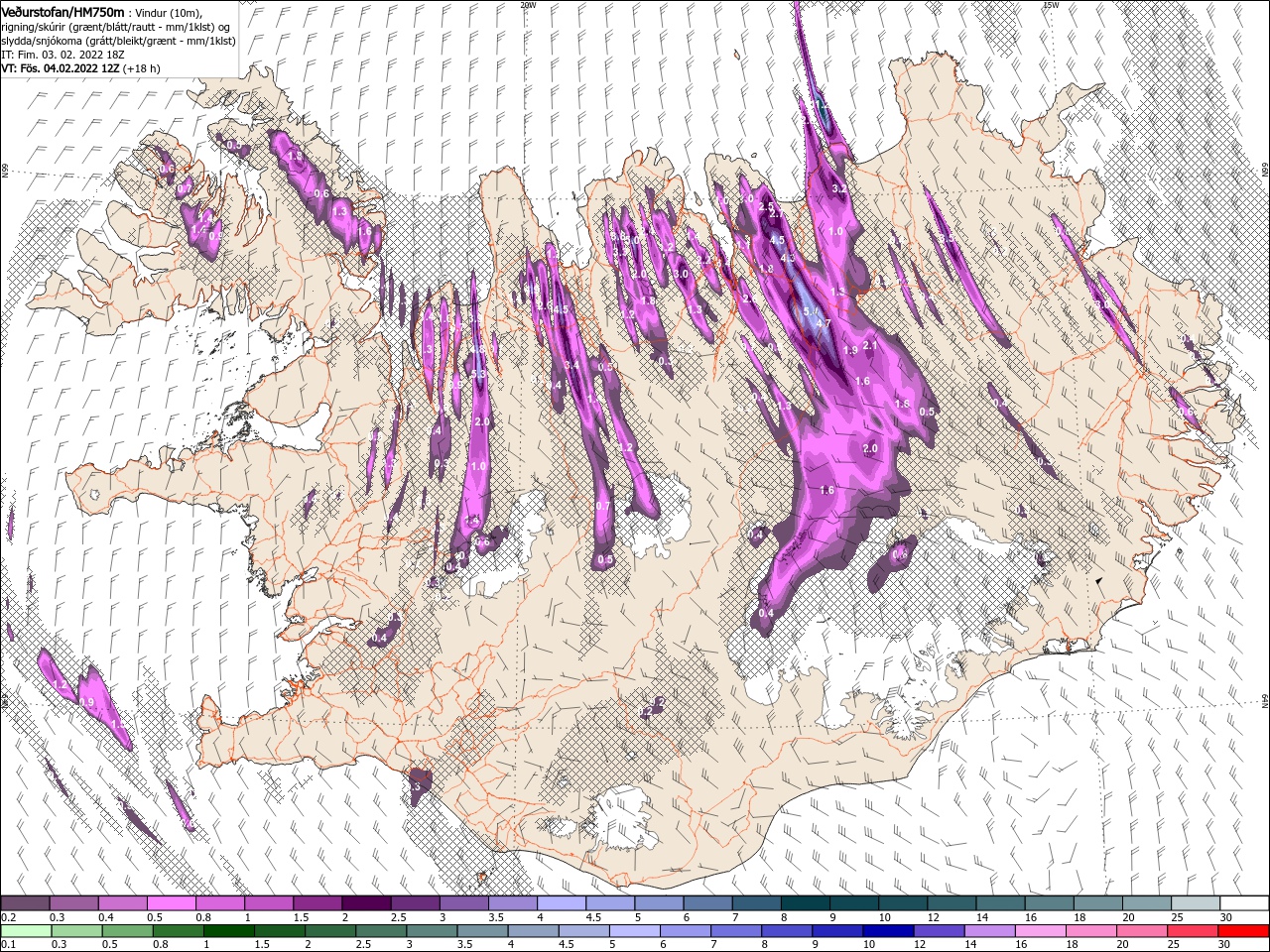Click the 4.3 precipitation value on the map
The image size is (1270, 952).
788,258
